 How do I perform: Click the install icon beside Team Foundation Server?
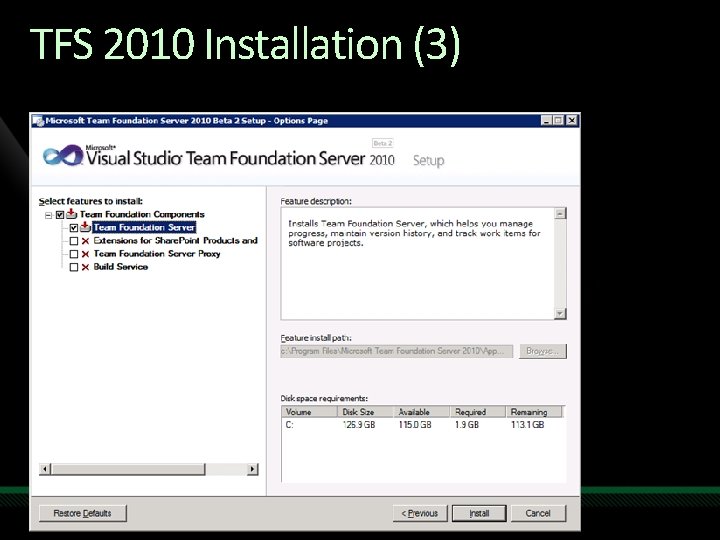[85, 227]
